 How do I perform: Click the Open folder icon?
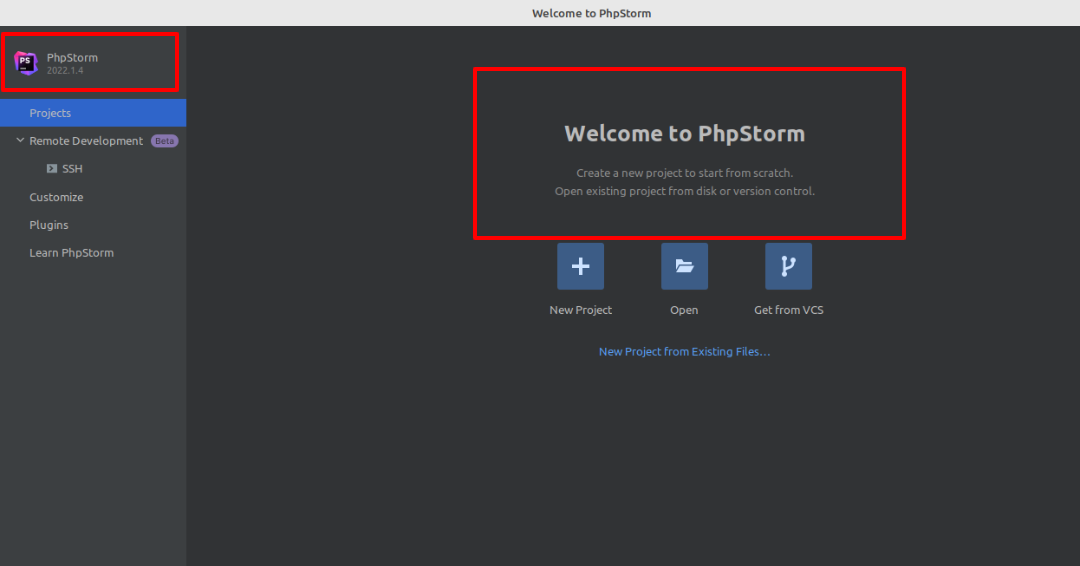pos(684,266)
